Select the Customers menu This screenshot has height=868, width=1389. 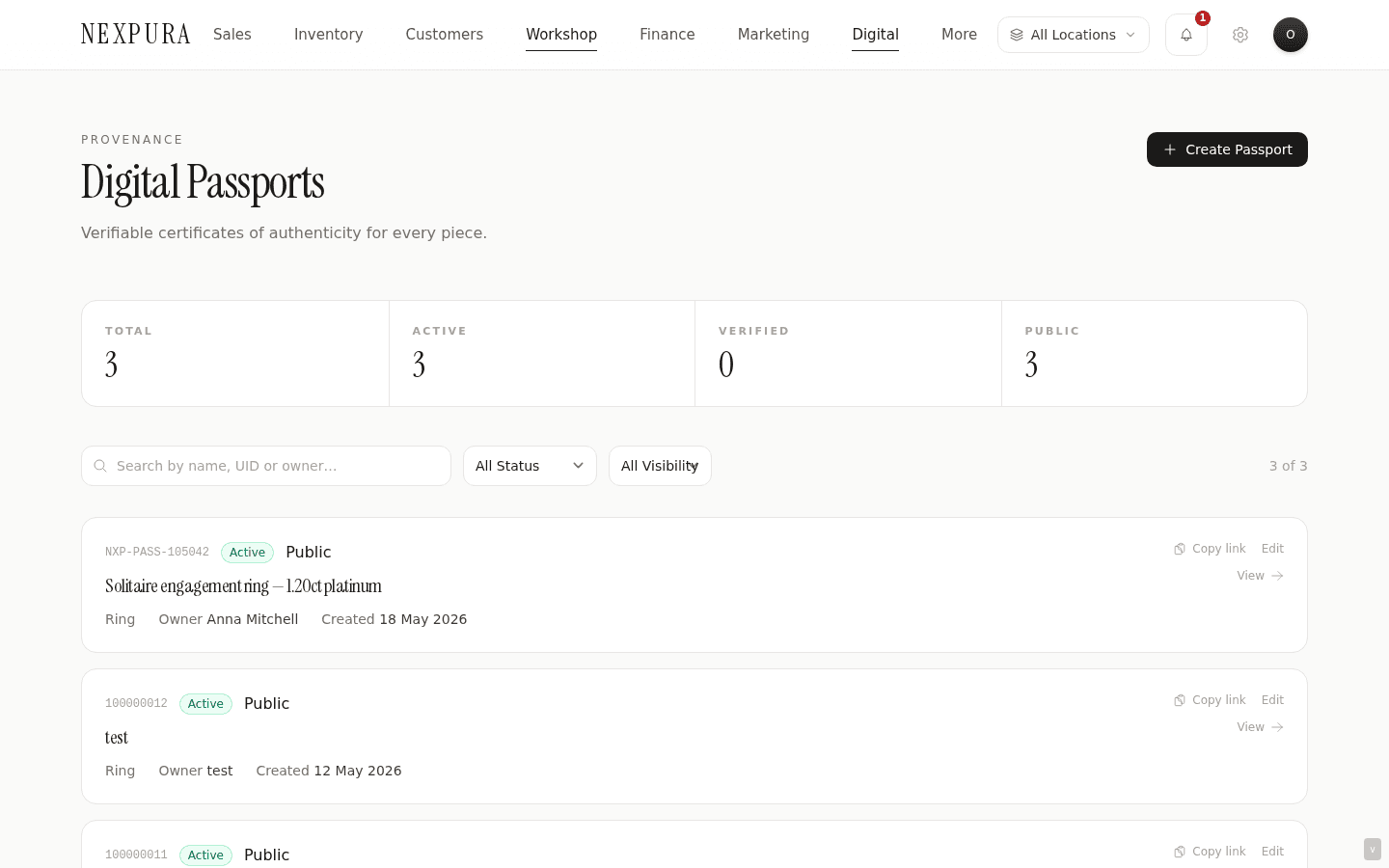(445, 35)
